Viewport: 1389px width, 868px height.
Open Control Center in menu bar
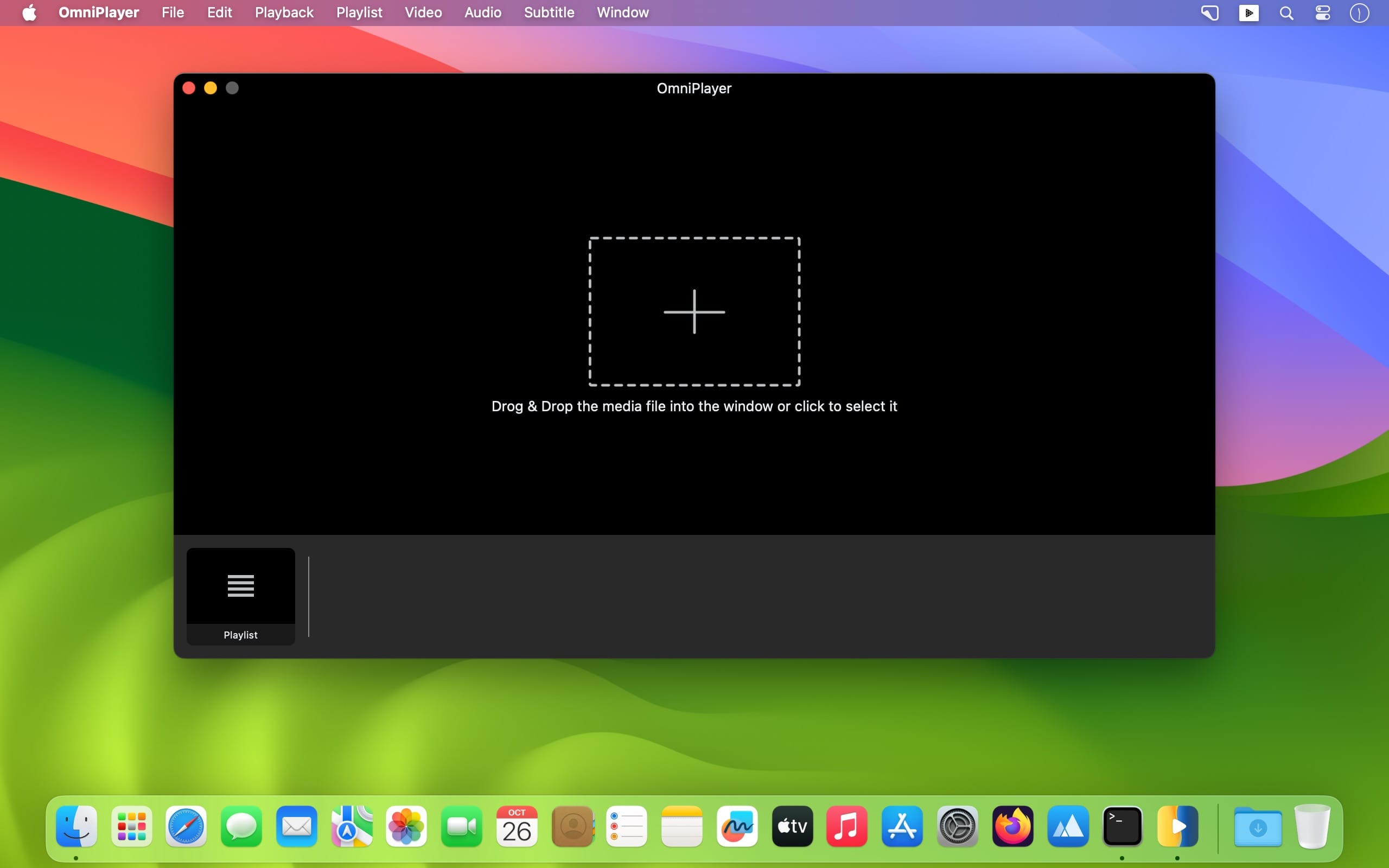pos(1322,12)
